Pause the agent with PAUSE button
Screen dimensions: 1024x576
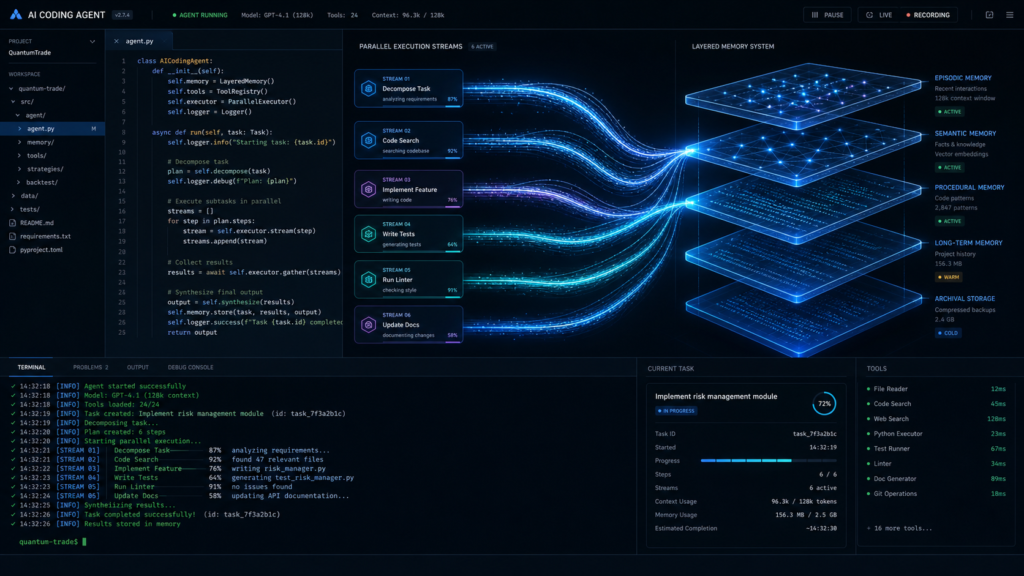tap(827, 15)
